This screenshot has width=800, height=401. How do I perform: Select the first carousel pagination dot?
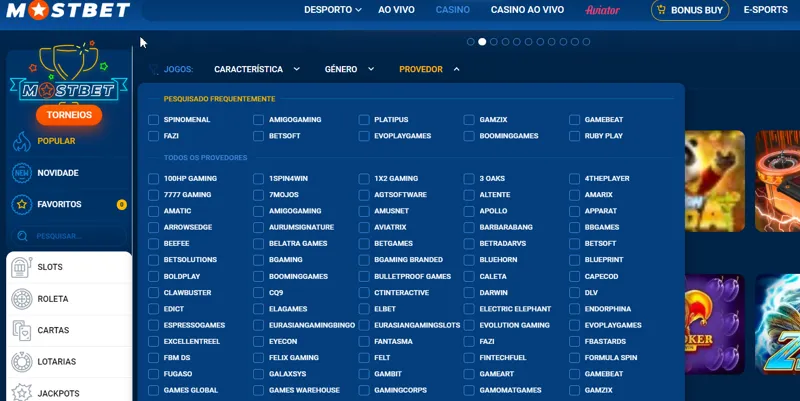(471, 42)
